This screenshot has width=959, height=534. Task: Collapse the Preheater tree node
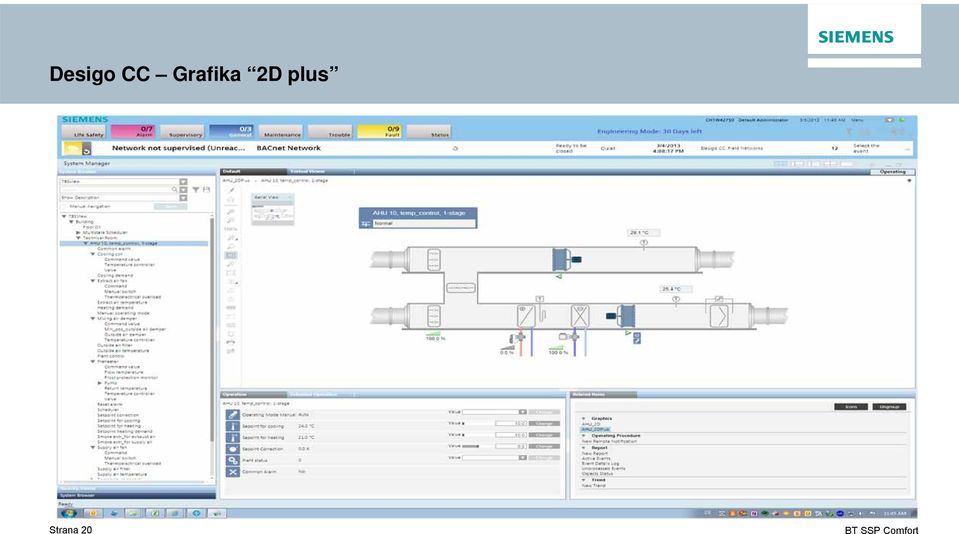click(93, 362)
